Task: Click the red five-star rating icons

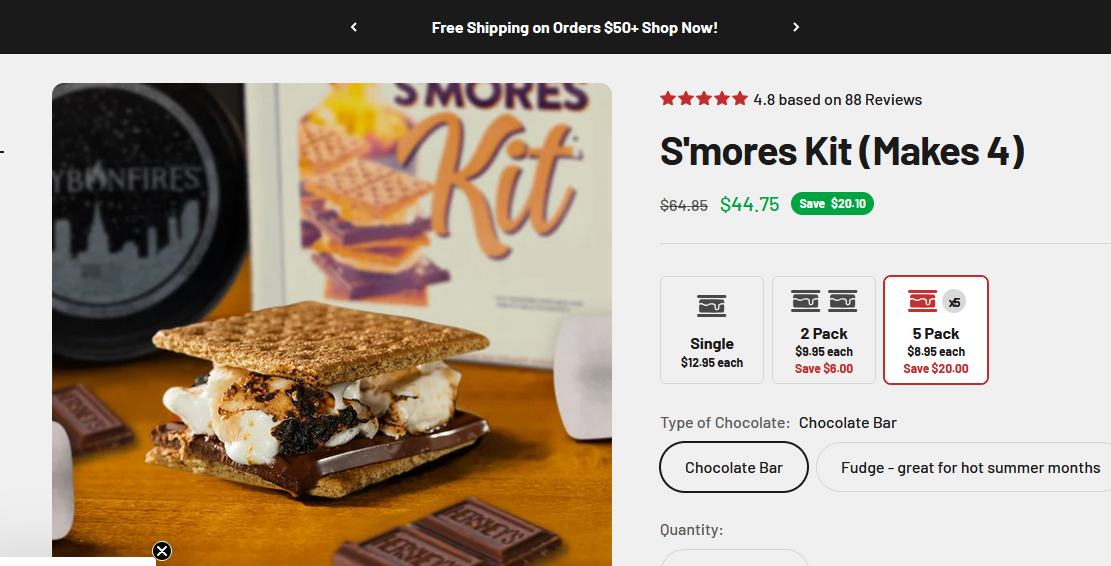Action: click(x=704, y=99)
